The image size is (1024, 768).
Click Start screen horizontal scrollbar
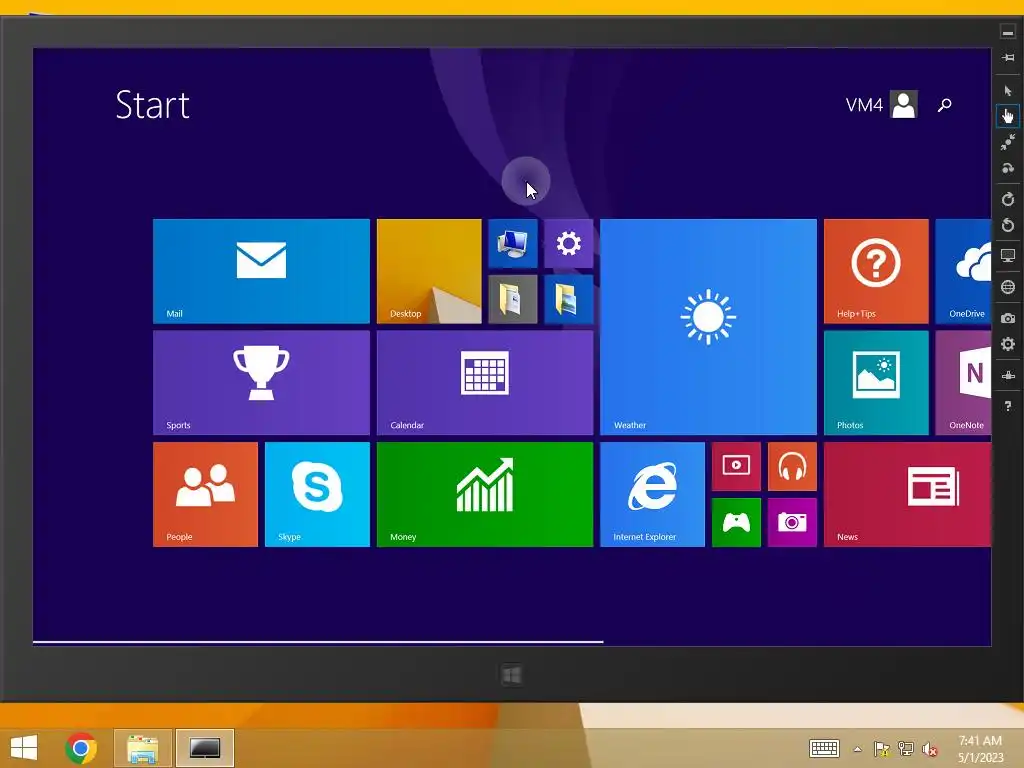(318, 642)
